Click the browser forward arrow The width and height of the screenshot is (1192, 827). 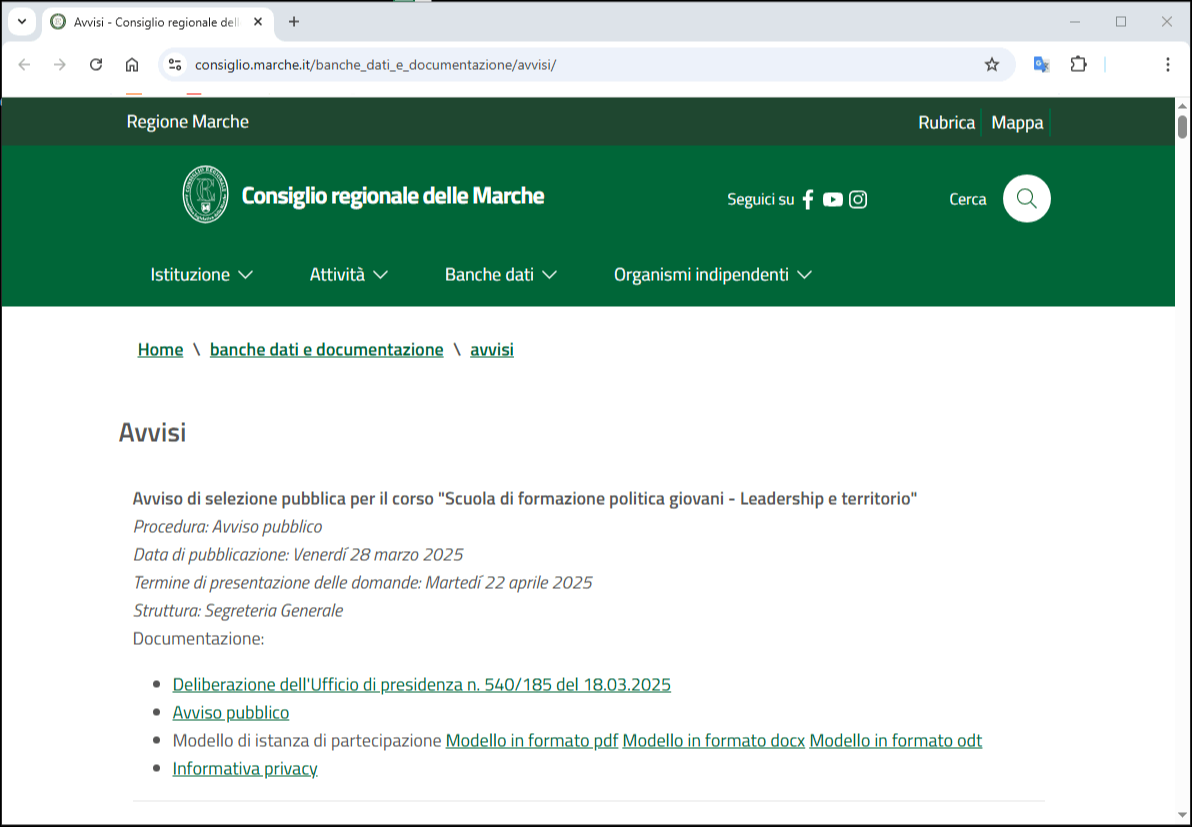[x=60, y=65]
